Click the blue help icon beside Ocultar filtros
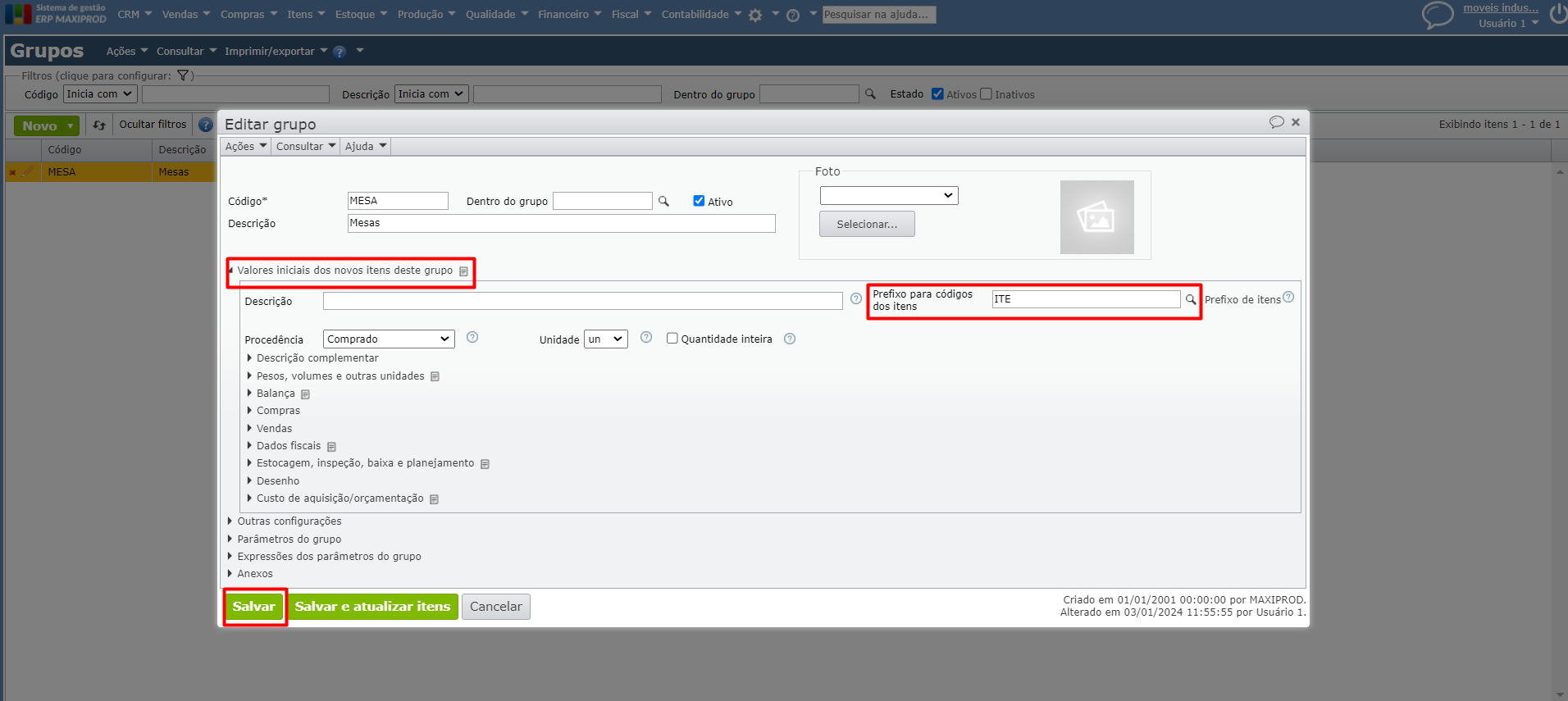The width and height of the screenshot is (1568, 701). point(206,125)
